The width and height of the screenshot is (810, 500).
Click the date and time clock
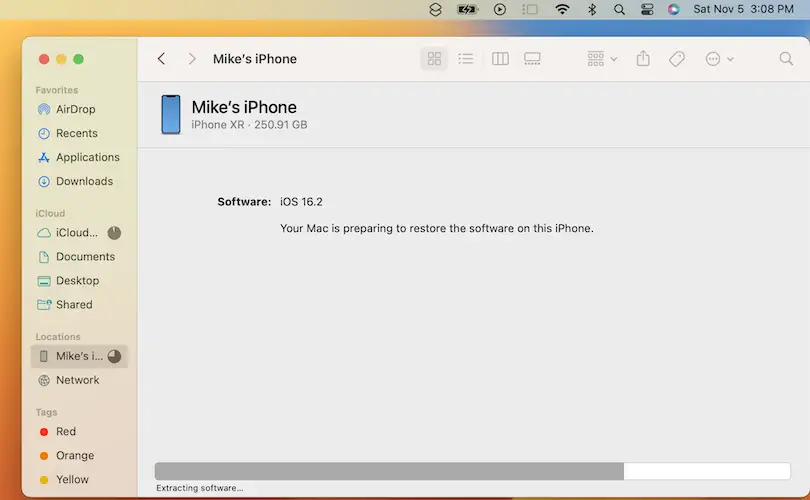tap(743, 9)
